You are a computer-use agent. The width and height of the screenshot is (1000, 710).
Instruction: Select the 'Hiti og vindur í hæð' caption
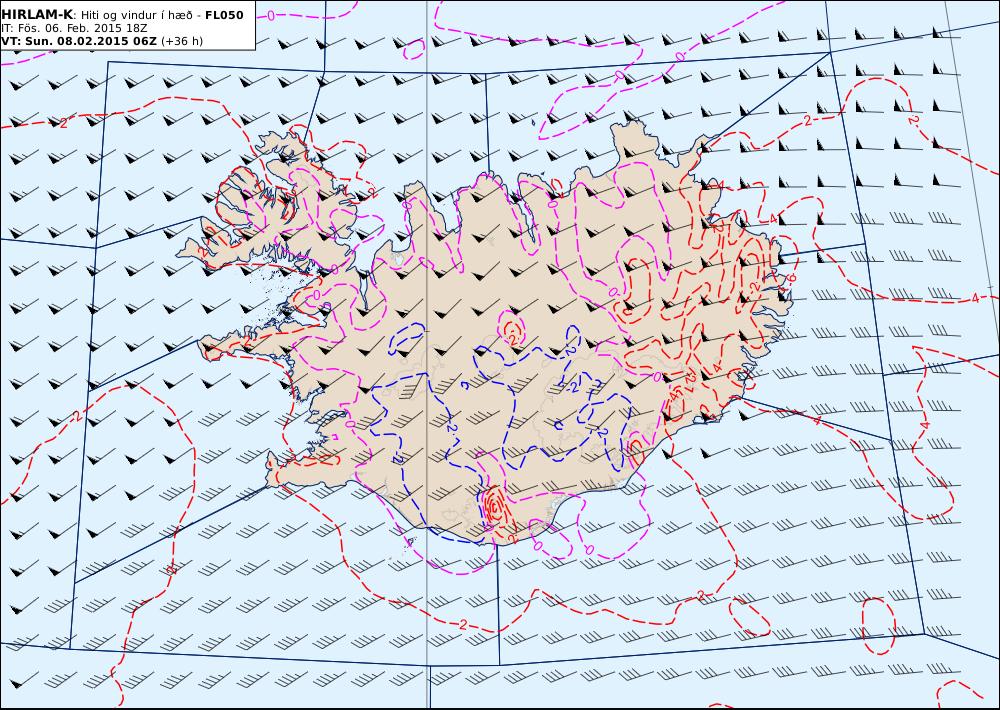coord(137,15)
